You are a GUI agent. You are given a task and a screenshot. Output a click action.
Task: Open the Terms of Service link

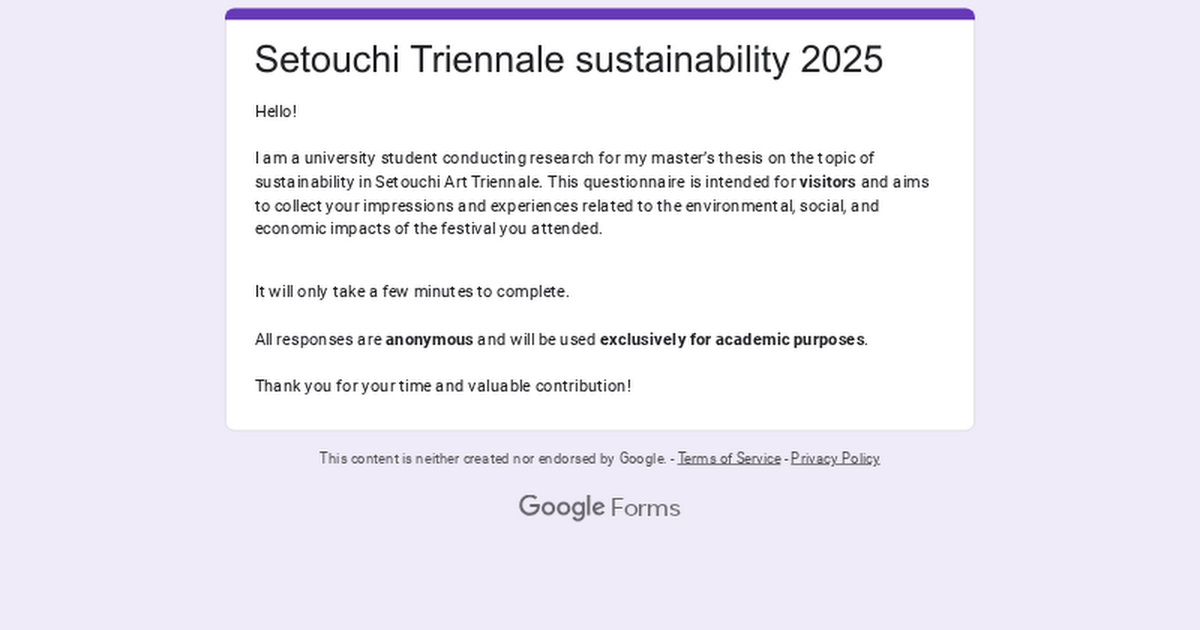729,458
